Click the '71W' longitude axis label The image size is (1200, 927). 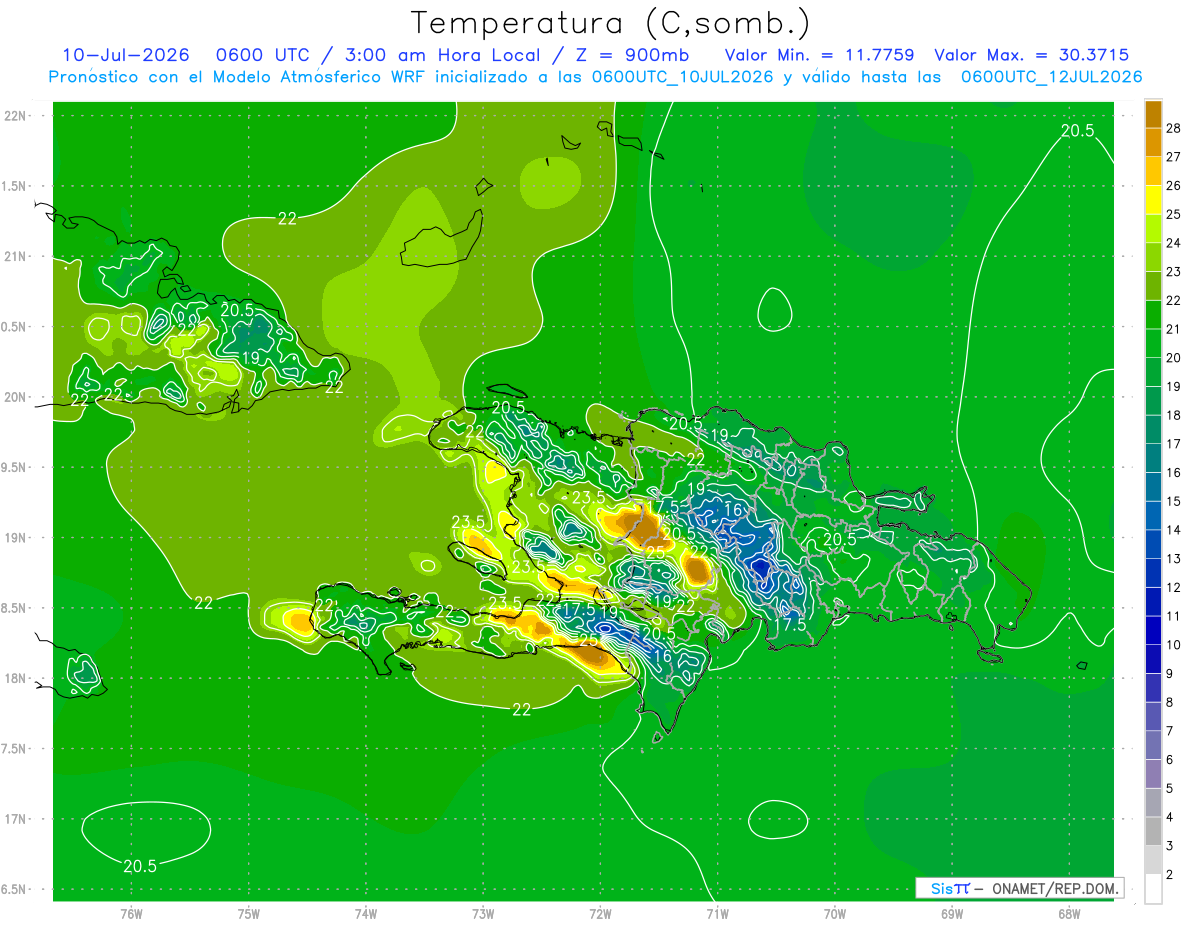[x=717, y=914]
